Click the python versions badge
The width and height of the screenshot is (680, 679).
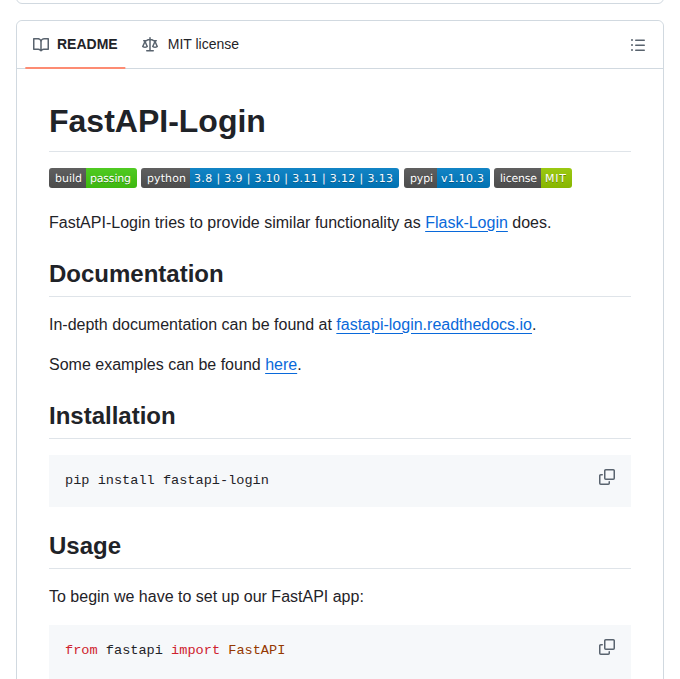270,178
